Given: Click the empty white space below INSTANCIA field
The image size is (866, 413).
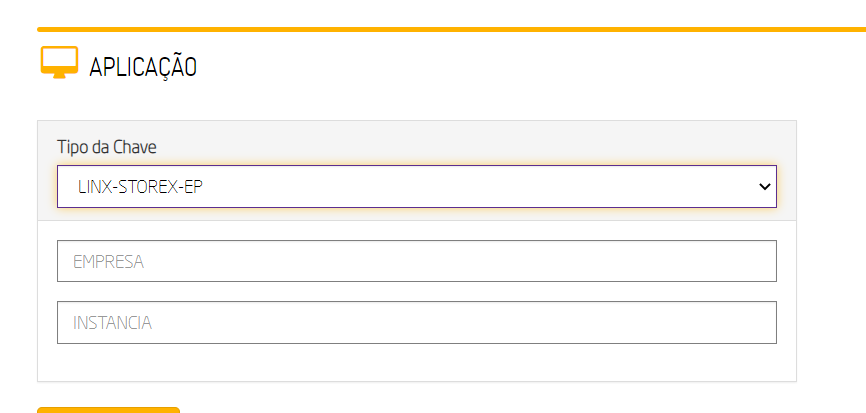Looking at the screenshot, I should point(416,362).
